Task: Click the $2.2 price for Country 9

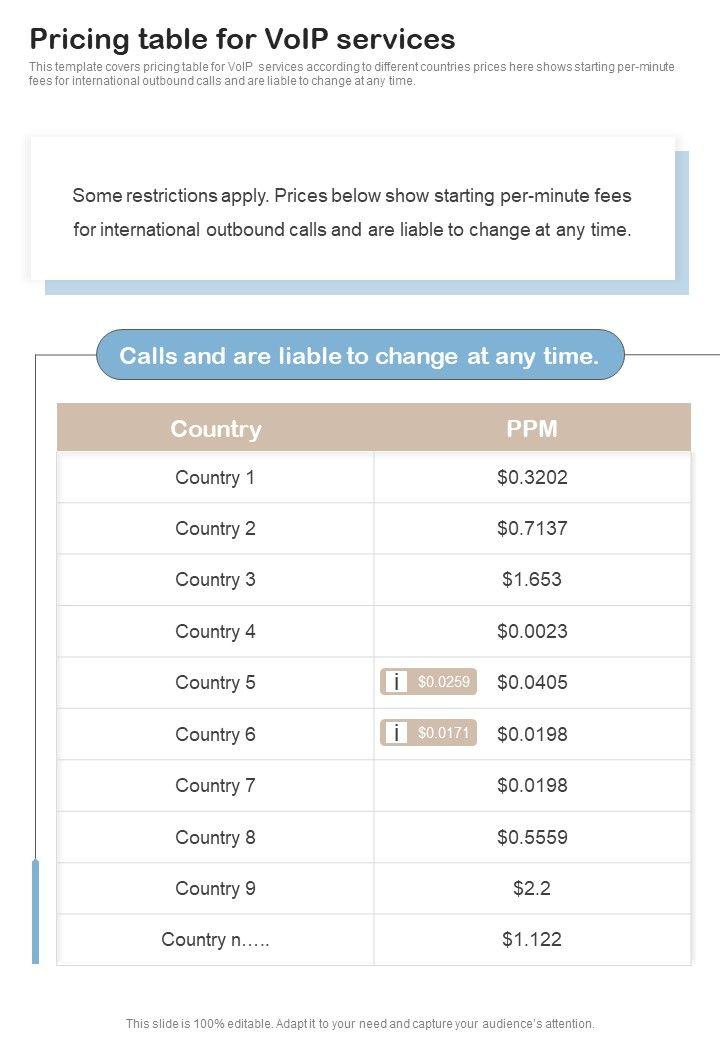Action: [x=532, y=888]
